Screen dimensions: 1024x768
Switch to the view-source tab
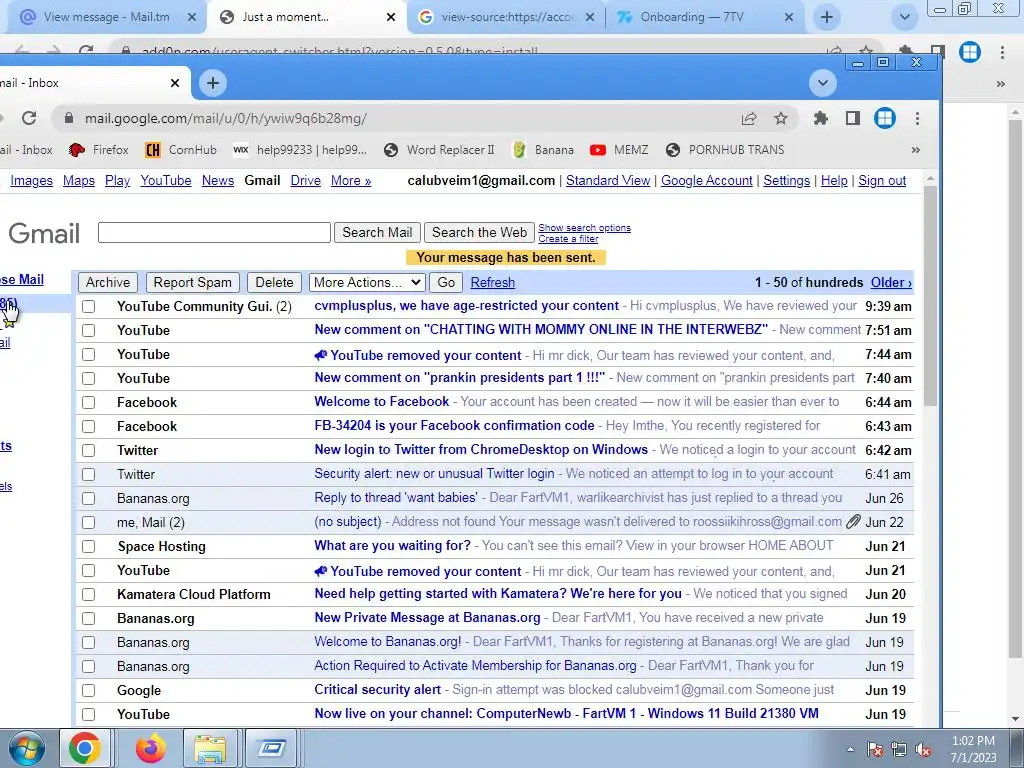pyautogui.click(x=507, y=17)
